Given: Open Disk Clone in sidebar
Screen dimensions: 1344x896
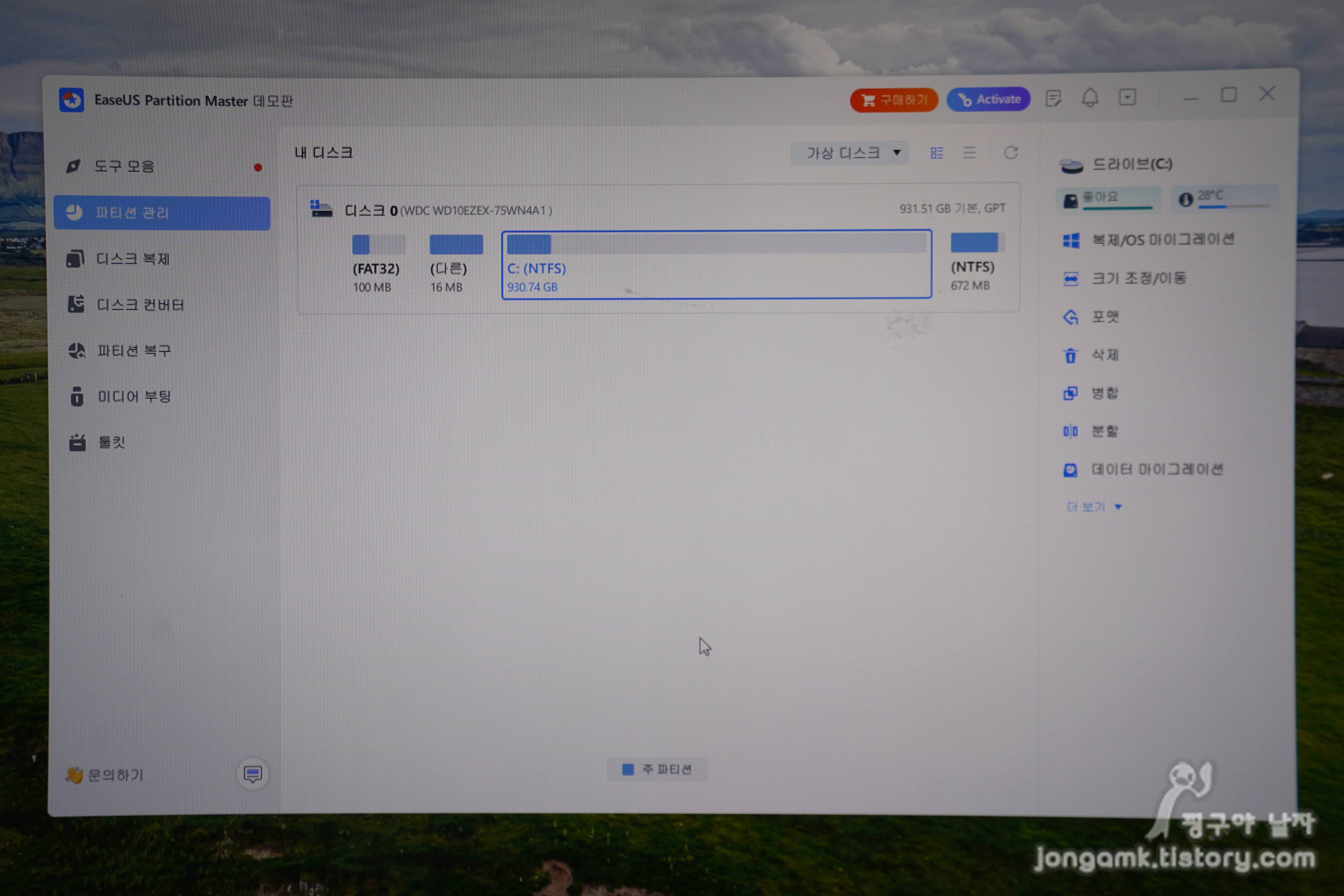Looking at the screenshot, I should (x=133, y=259).
